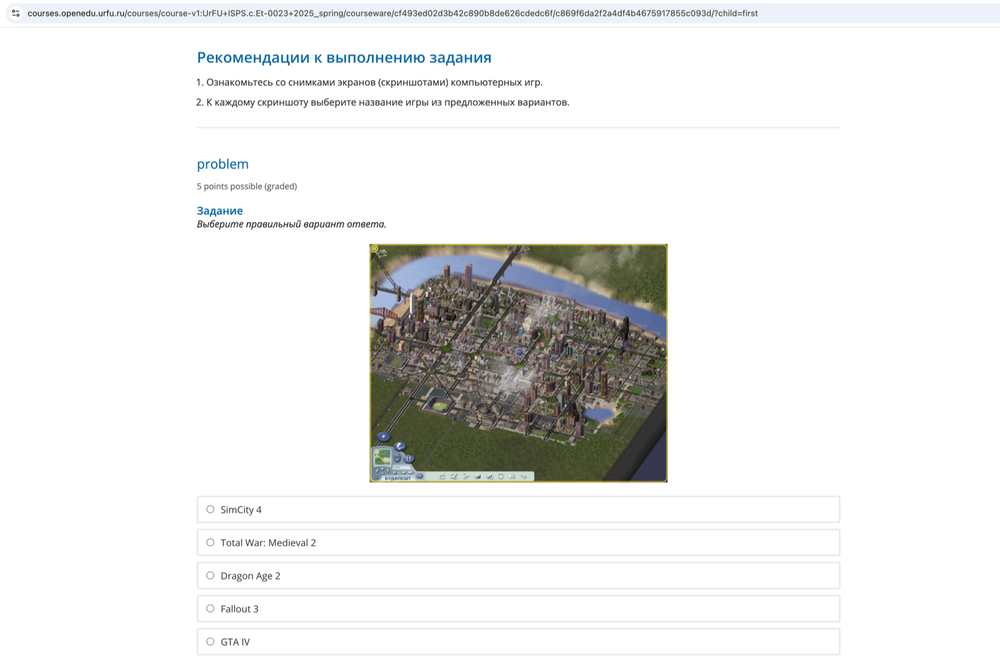Choose the Total War: Medieval 2 answer
This screenshot has height=661, width=1000.
click(x=210, y=542)
